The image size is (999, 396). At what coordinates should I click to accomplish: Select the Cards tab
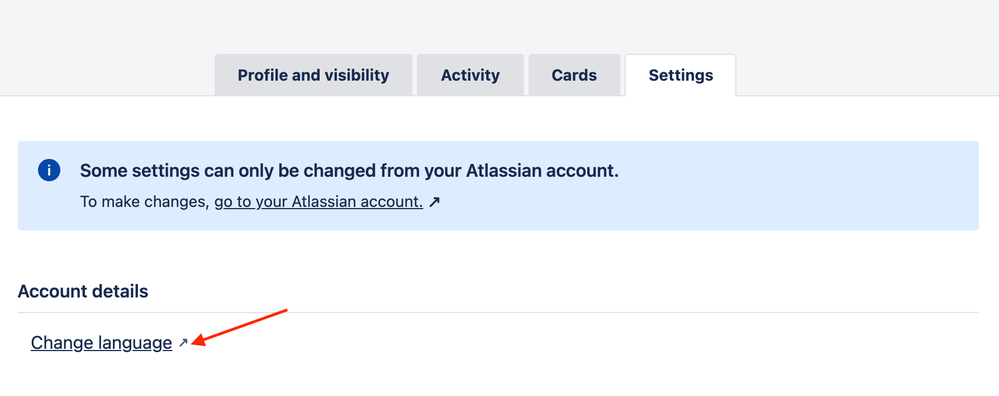pos(574,75)
